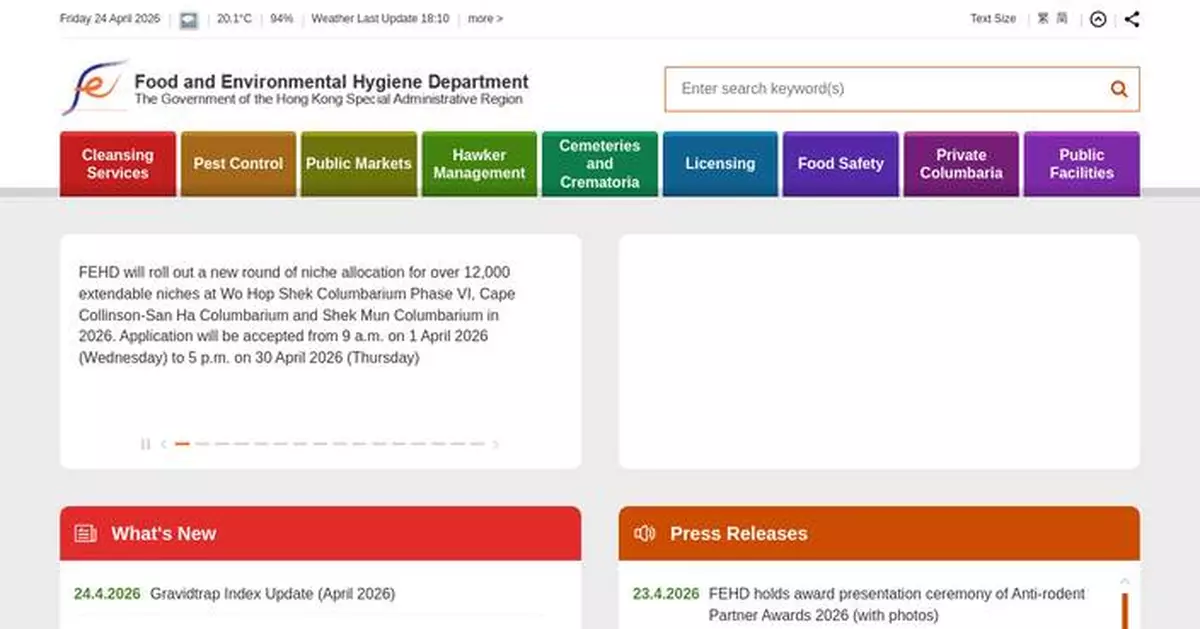Switch site language to Traditional Chinese
The image size is (1200, 629).
coord(1044,18)
